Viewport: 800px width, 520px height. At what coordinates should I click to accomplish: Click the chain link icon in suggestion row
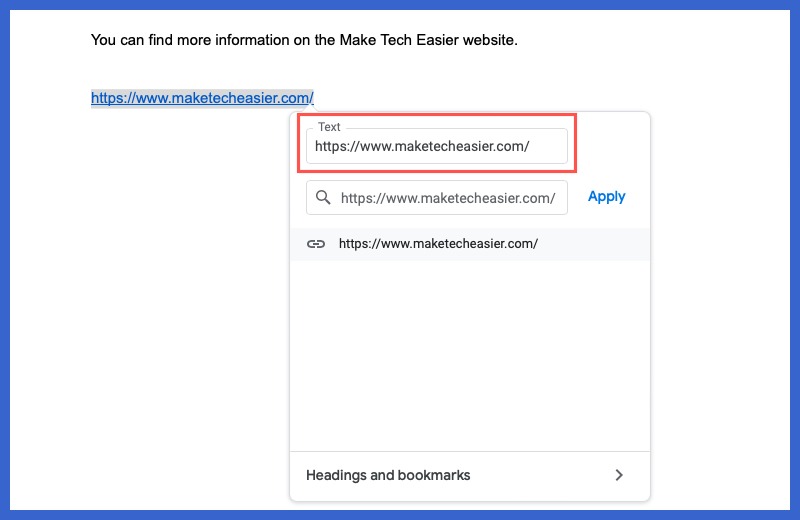(316, 244)
